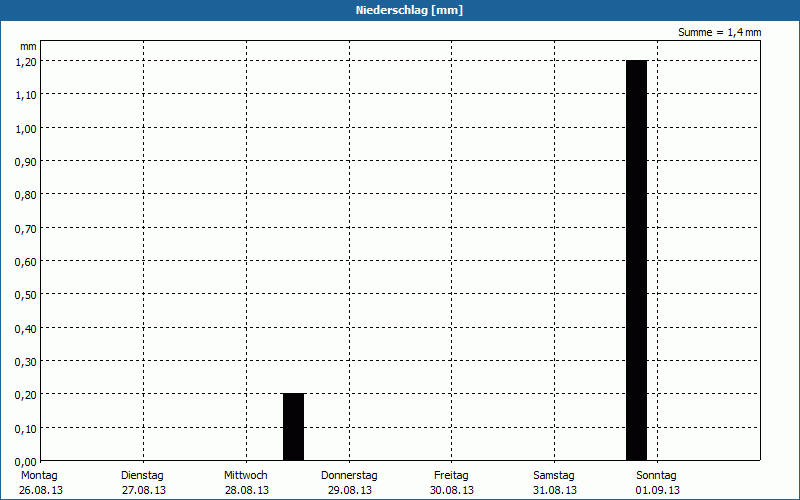800x500 pixels.
Task: Click the 1,10 y-axis value
Action: [26, 95]
